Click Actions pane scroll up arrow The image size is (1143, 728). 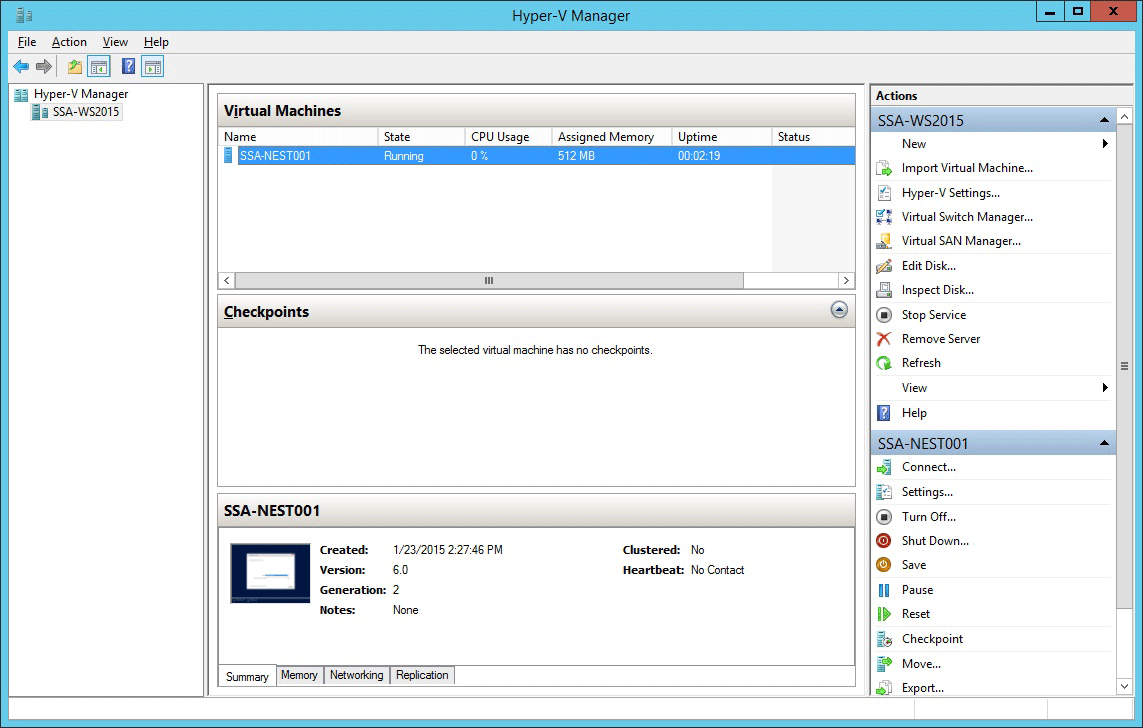[x=1124, y=117]
